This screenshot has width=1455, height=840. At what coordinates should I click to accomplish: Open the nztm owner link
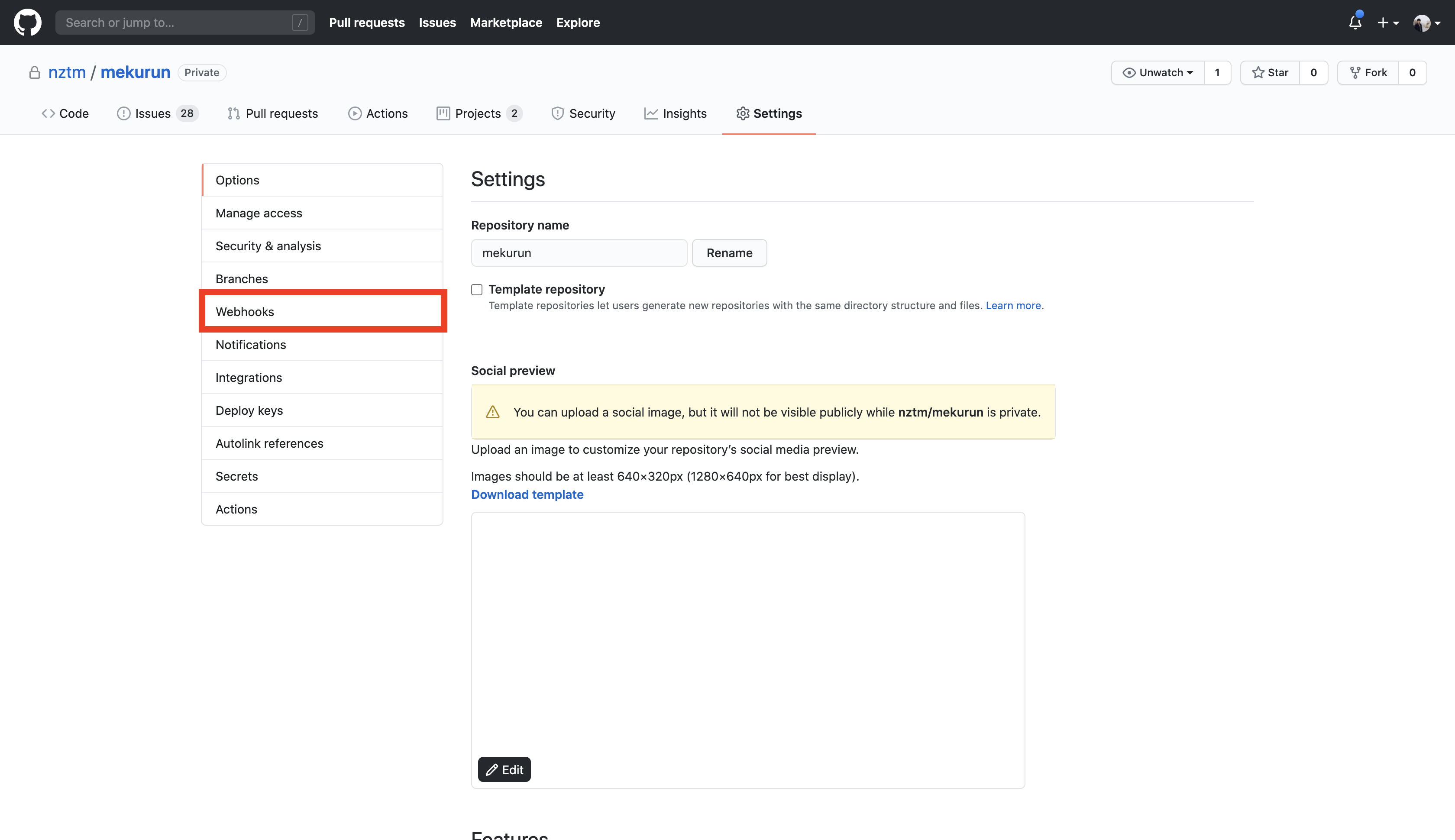click(67, 72)
